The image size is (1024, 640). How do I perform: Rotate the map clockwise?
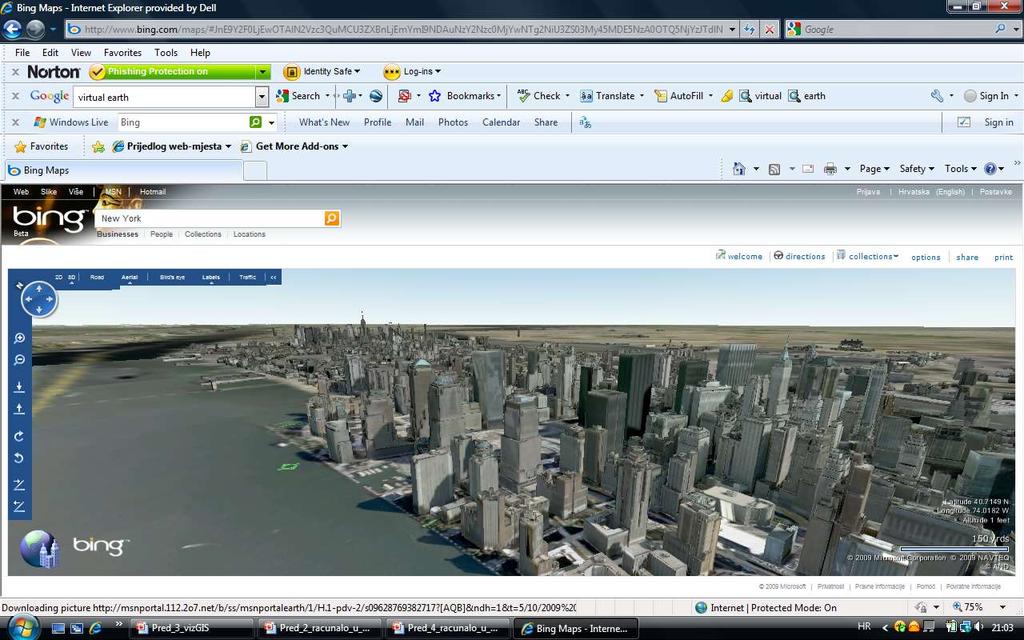(x=20, y=436)
